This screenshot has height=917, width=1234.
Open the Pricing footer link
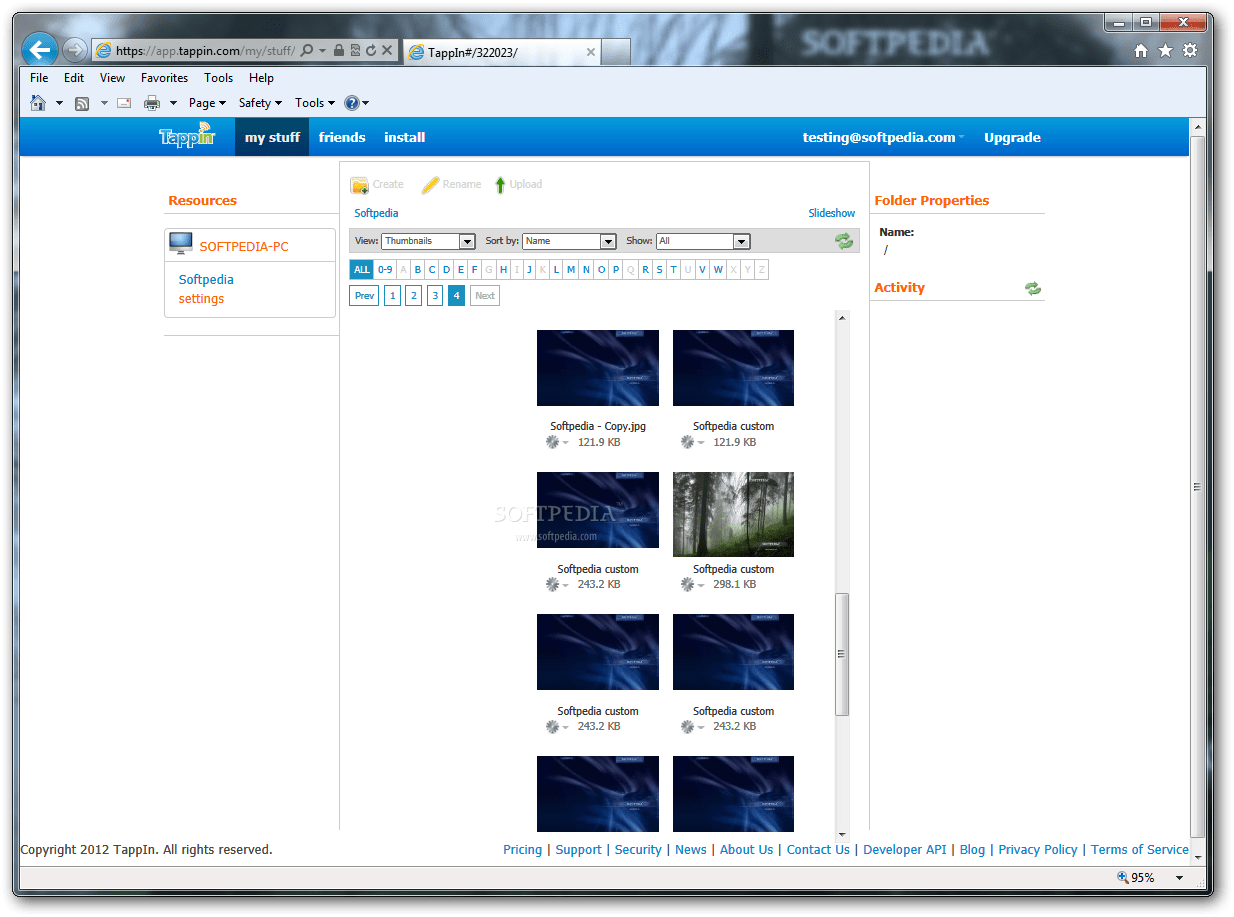(522, 850)
